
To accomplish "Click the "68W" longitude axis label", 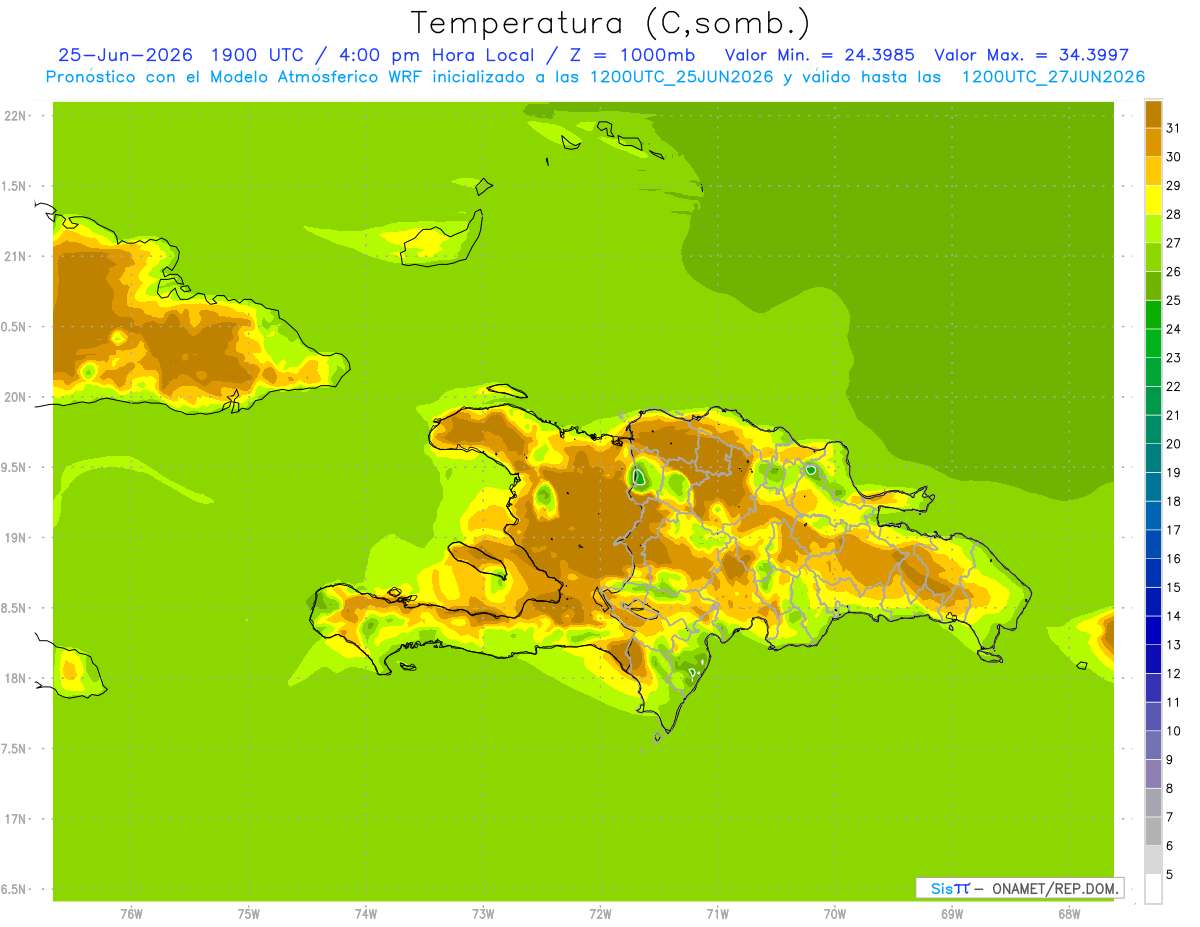I will [x=1068, y=913].
